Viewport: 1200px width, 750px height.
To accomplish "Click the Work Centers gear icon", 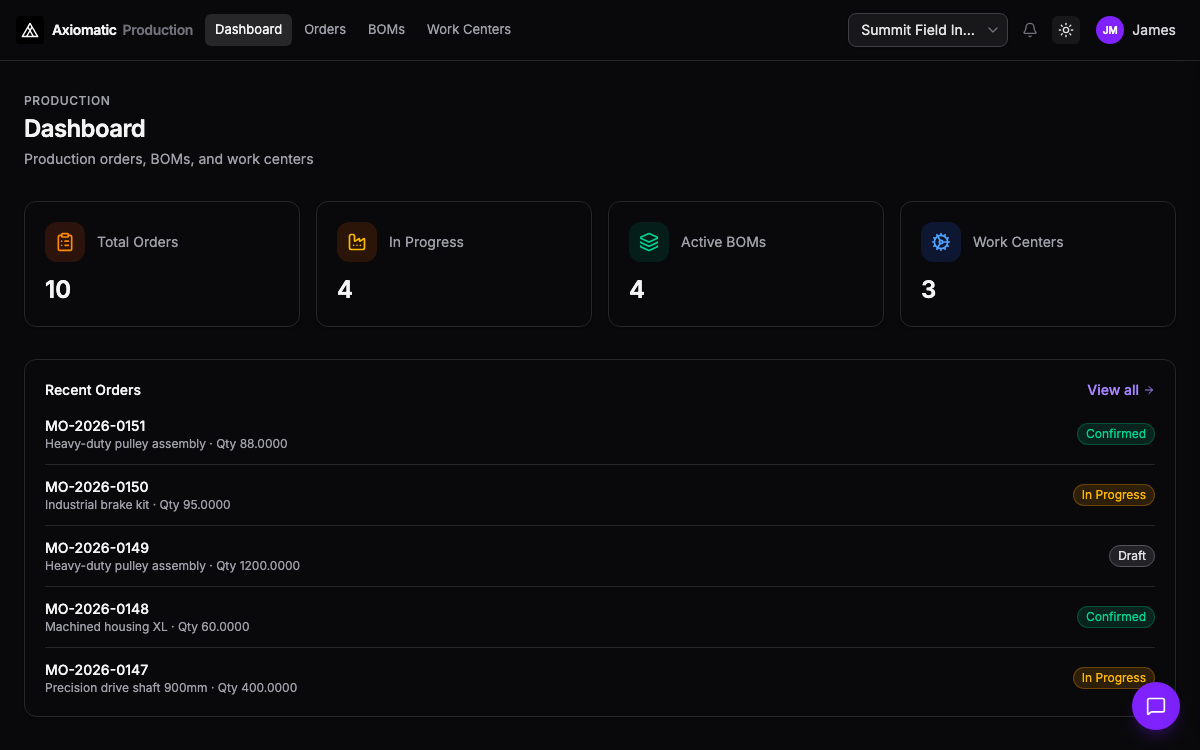I will pos(941,242).
